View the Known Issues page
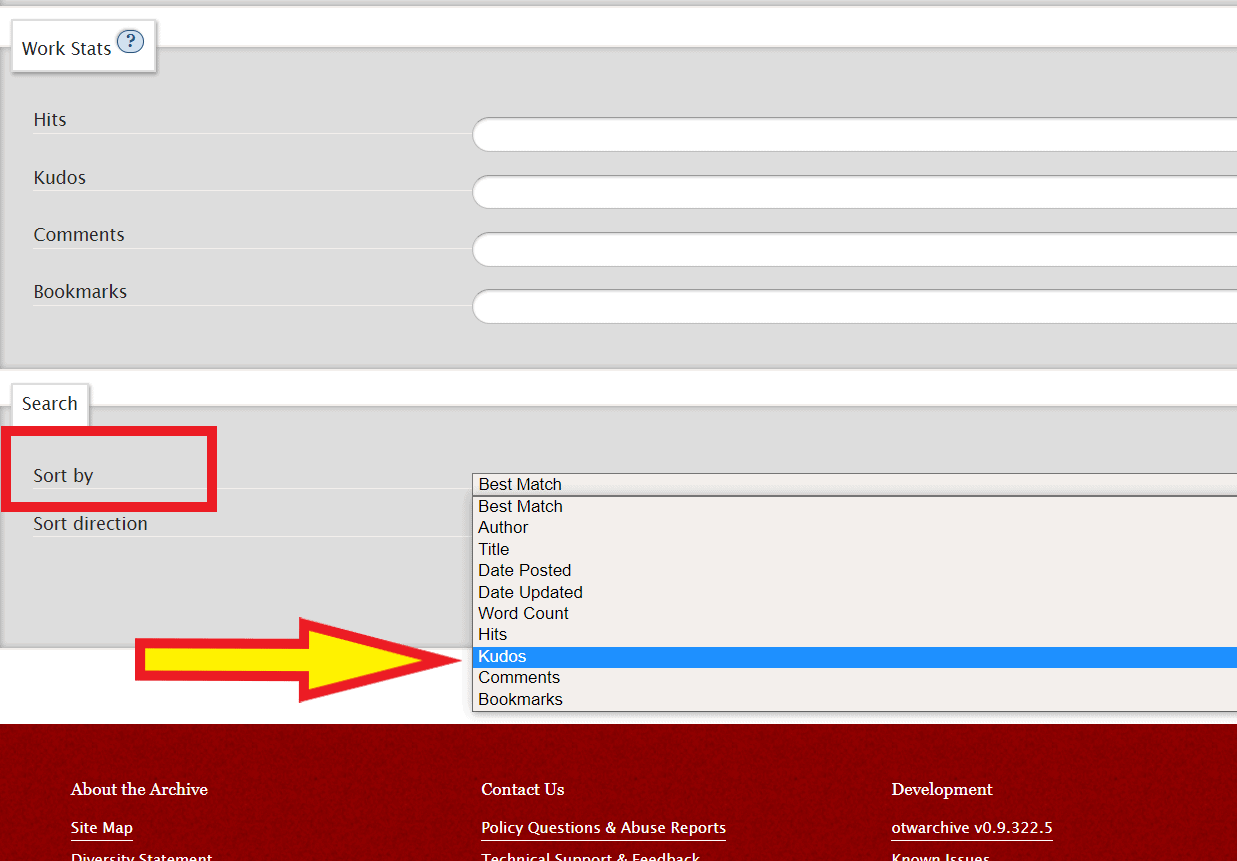This screenshot has width=1237, height=861. [939, 857]
